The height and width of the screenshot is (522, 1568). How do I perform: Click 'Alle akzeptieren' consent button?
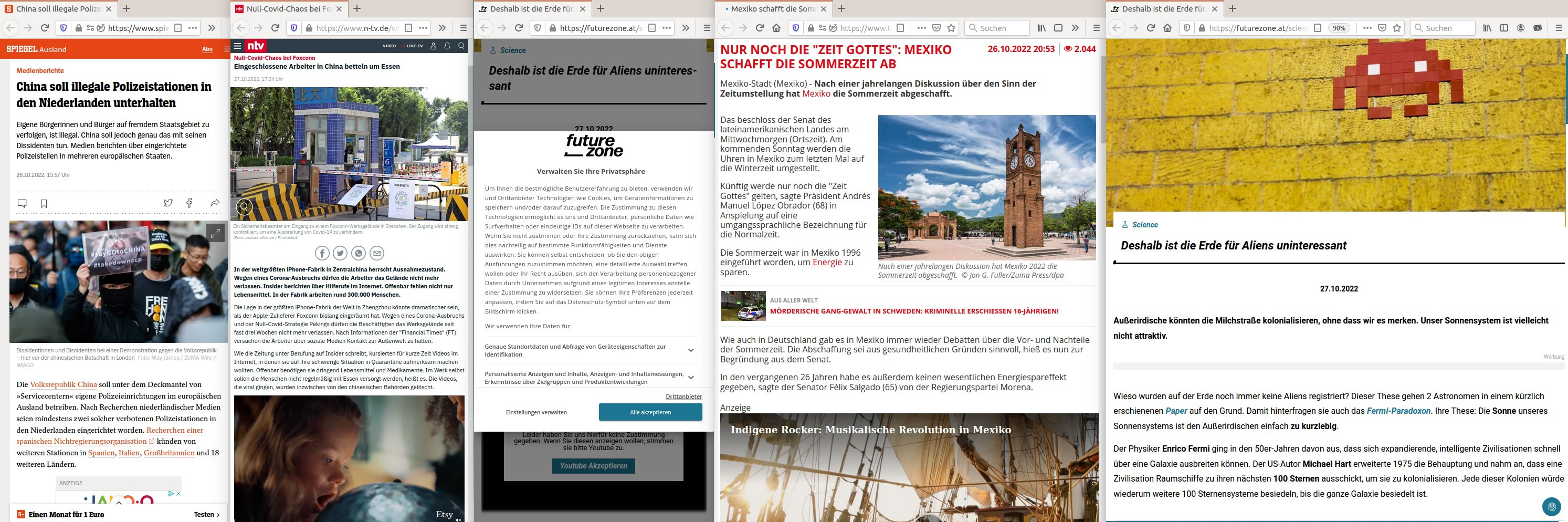[650, 412]
